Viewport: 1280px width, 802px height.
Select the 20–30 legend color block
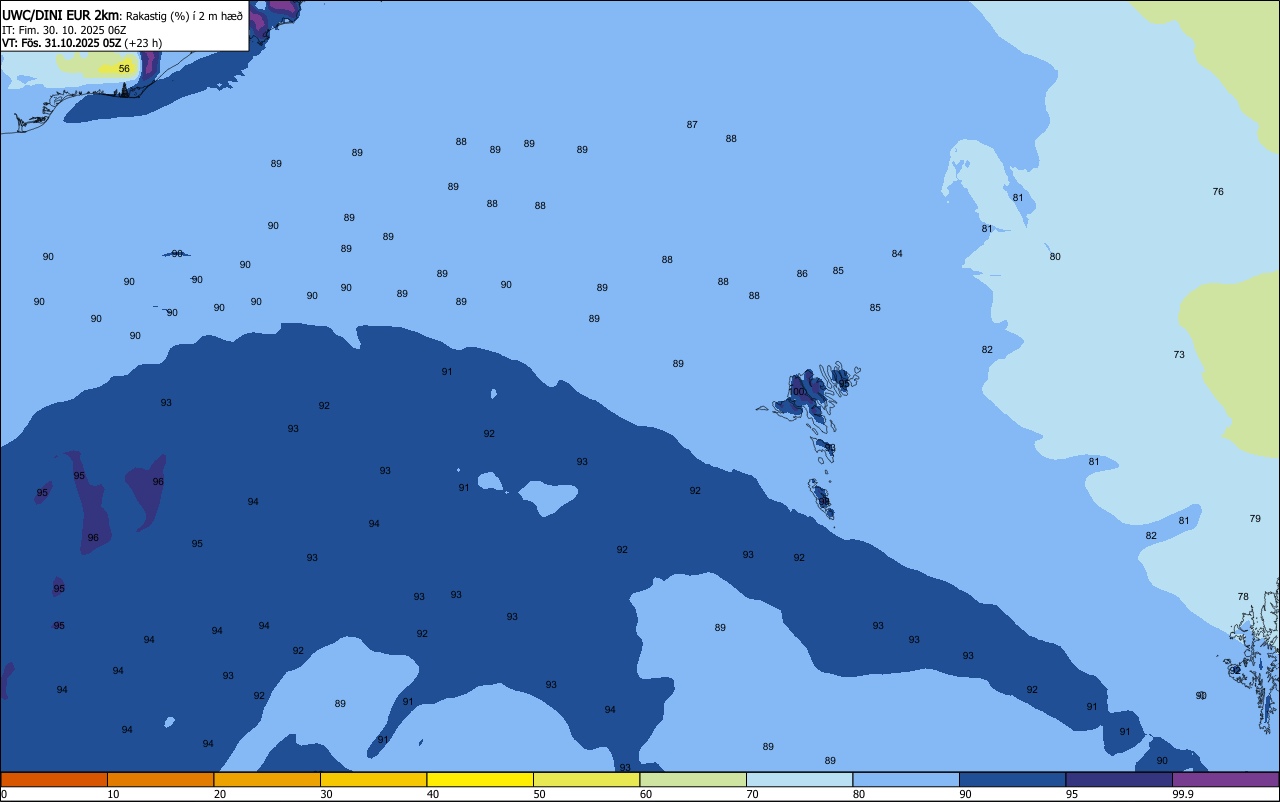267,779
